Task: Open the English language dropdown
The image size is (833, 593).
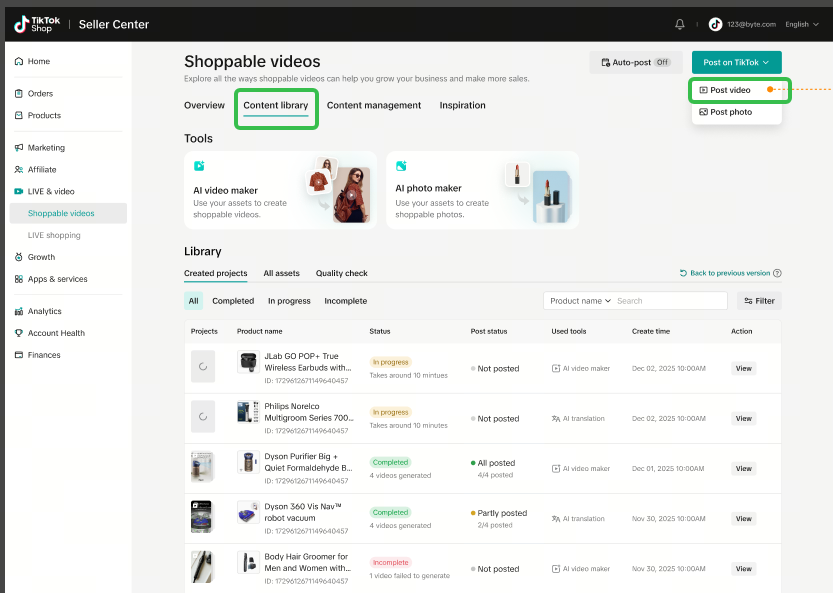Action: tap(802, 24)
